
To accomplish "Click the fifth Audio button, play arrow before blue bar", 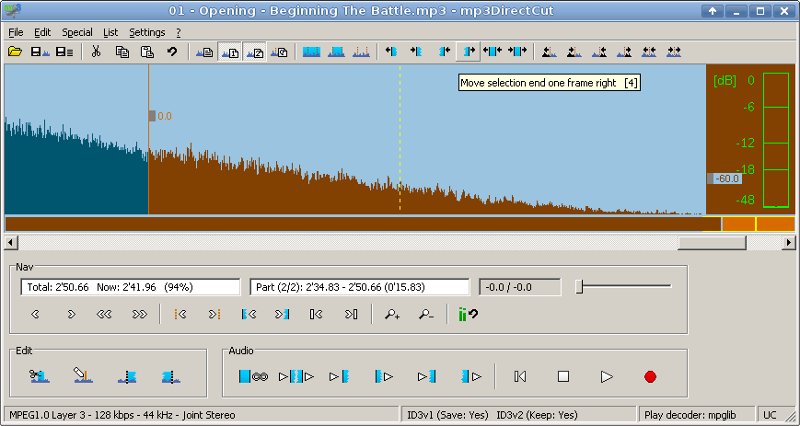I will [427, 377].
